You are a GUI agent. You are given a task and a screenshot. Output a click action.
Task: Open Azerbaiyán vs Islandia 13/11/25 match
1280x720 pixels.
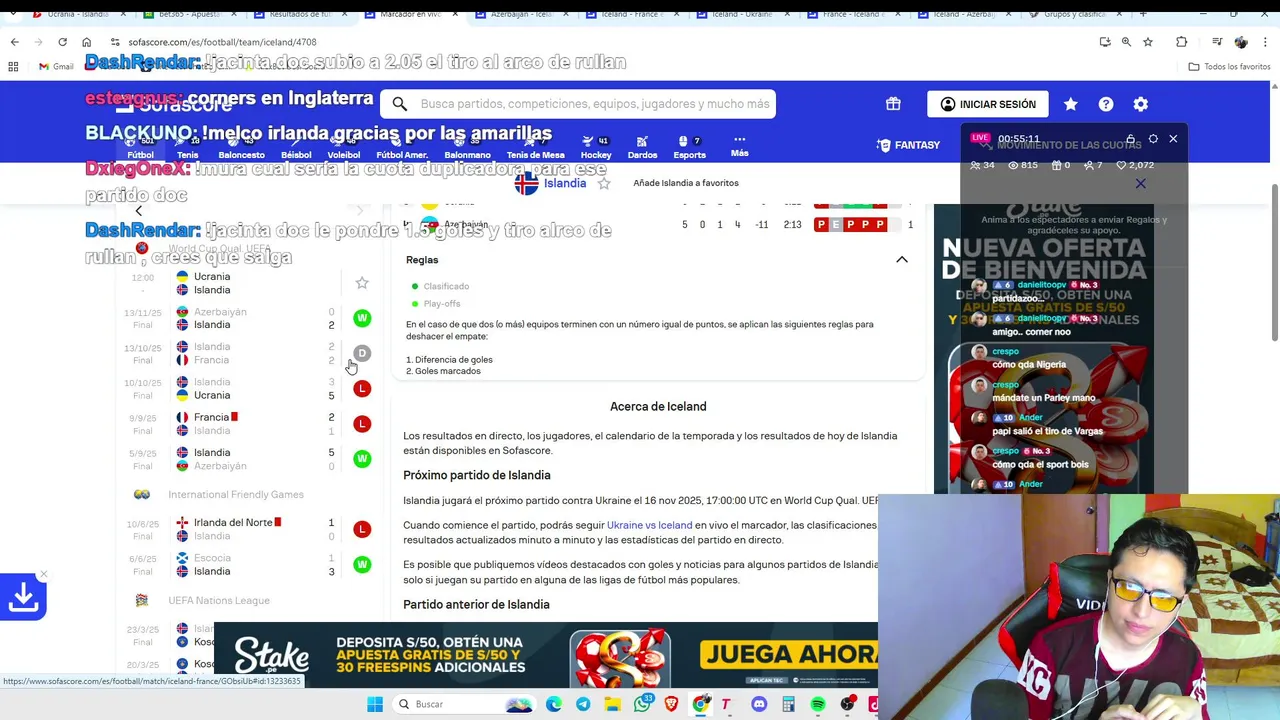248,318
